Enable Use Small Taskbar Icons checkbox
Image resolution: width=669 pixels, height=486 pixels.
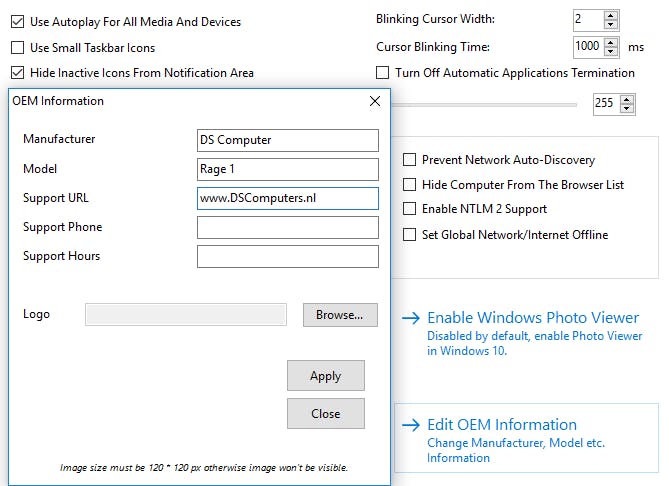(18, 47)
